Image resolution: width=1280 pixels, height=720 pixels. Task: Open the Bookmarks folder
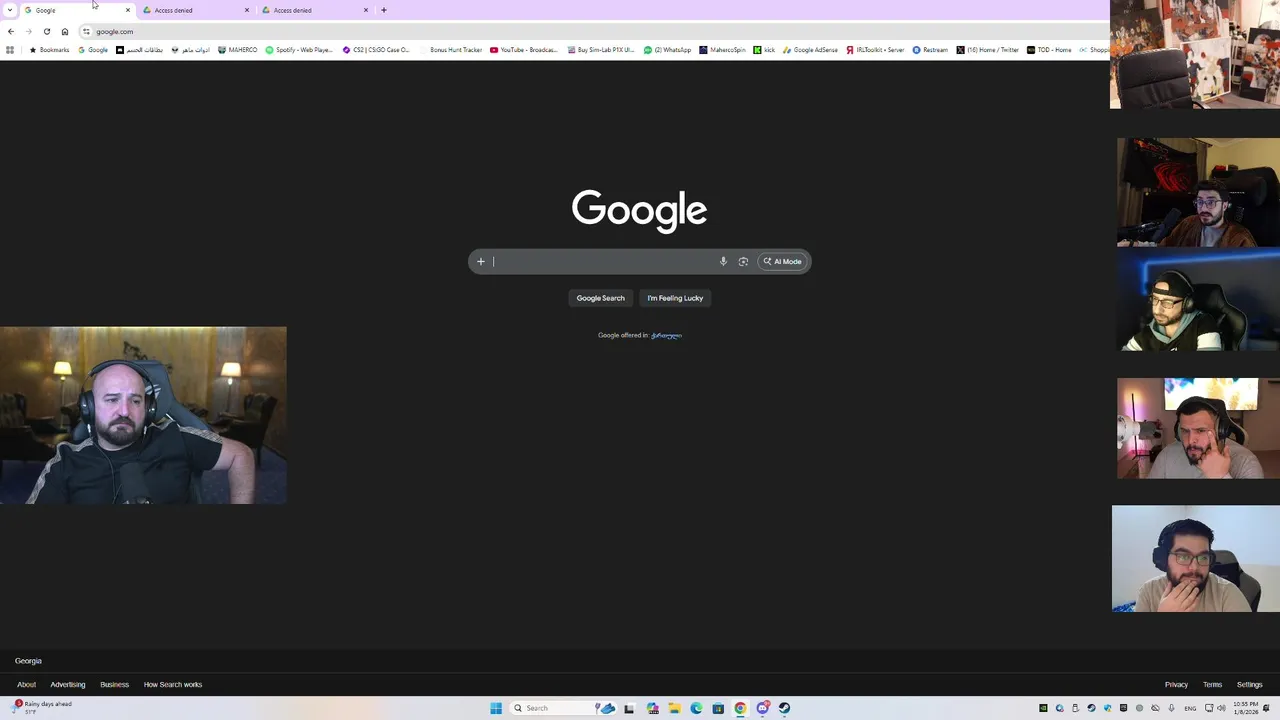pos(49,50)
